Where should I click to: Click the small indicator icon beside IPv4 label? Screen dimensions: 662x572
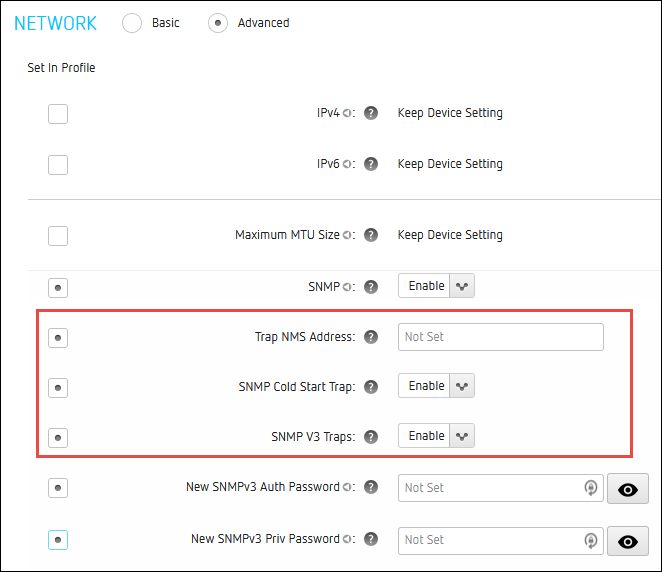347,113
